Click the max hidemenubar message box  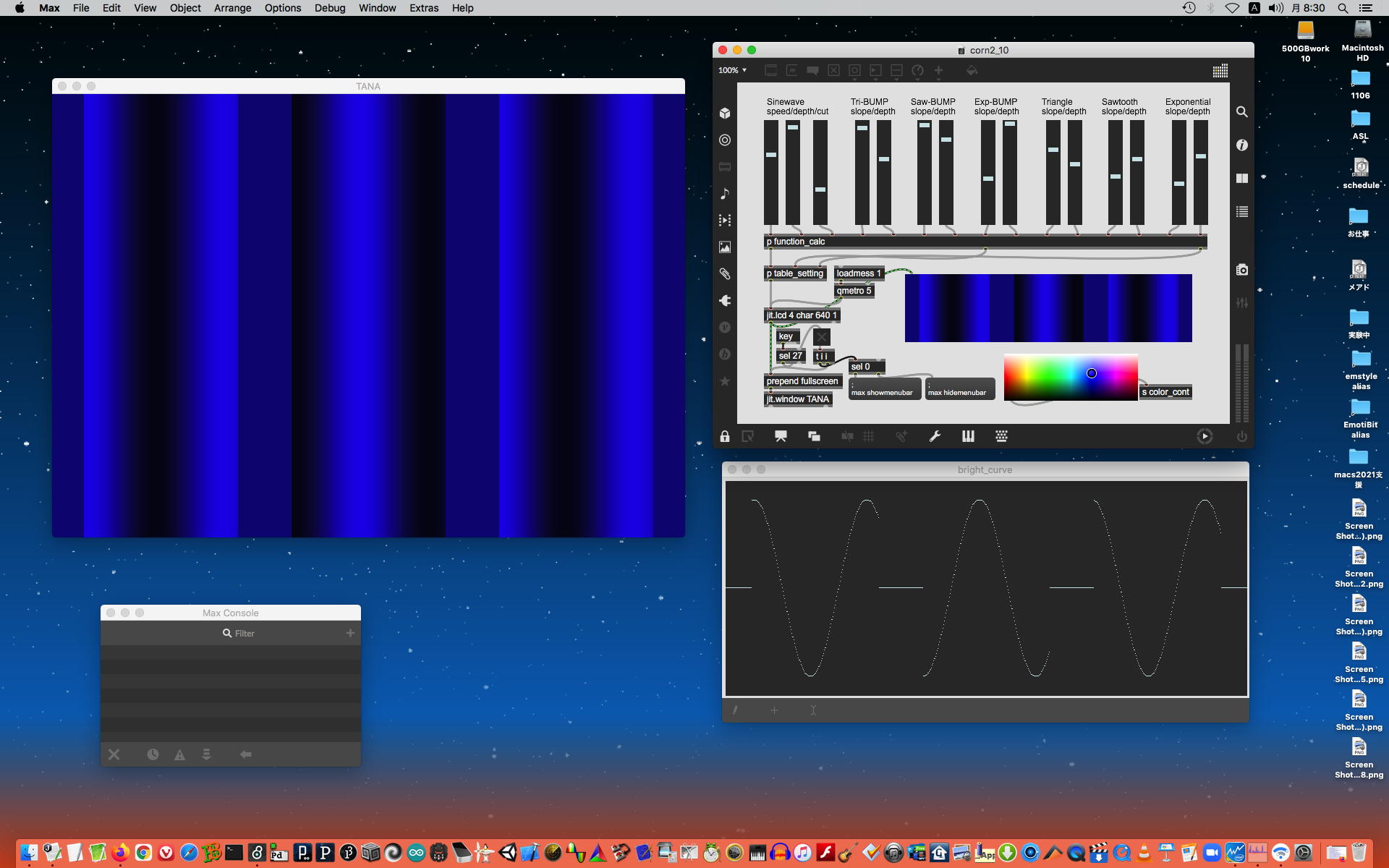pyautogui.click(x=960, y=389)
